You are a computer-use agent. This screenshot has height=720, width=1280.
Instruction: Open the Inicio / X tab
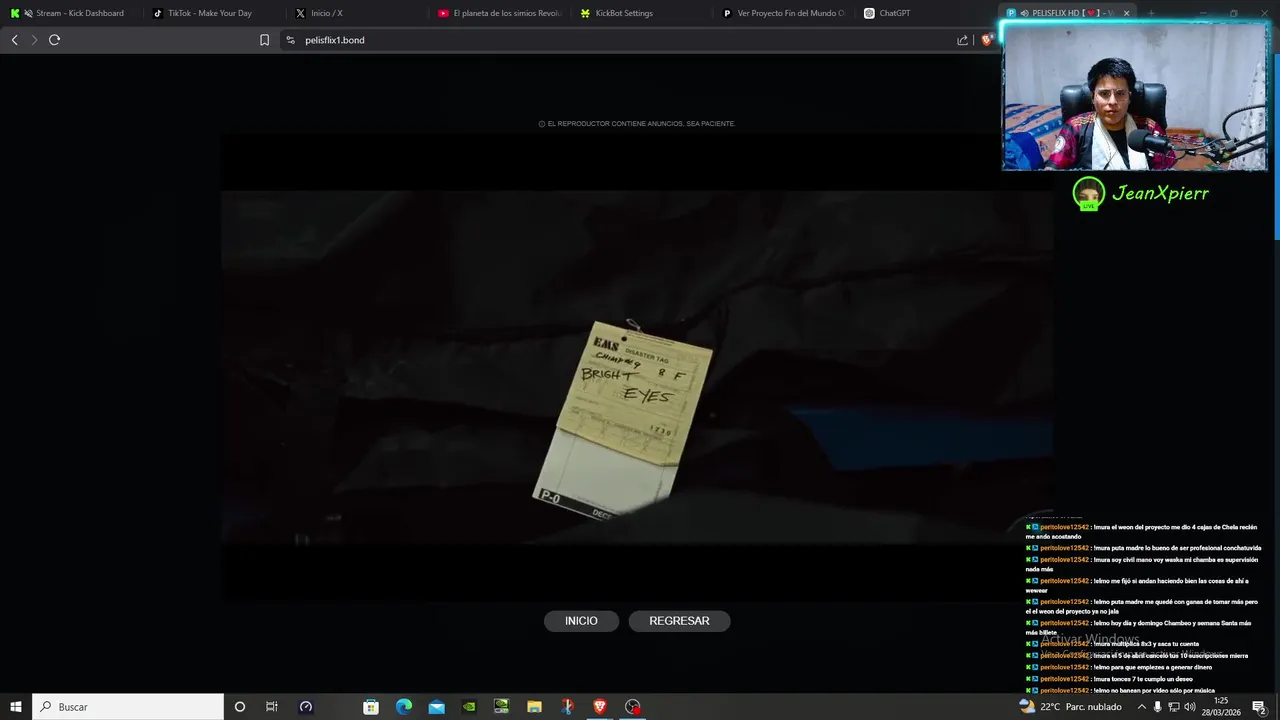pos(358,13)
